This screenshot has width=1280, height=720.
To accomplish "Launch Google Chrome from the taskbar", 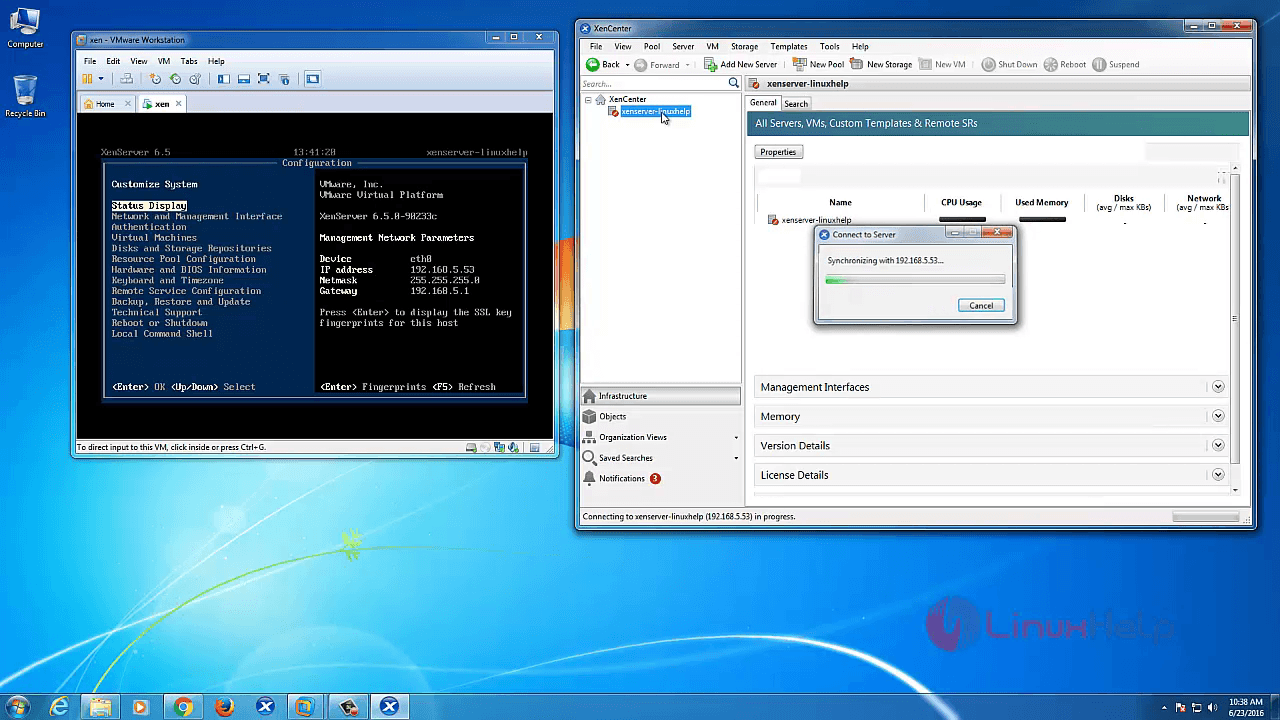I will [183, 707].
